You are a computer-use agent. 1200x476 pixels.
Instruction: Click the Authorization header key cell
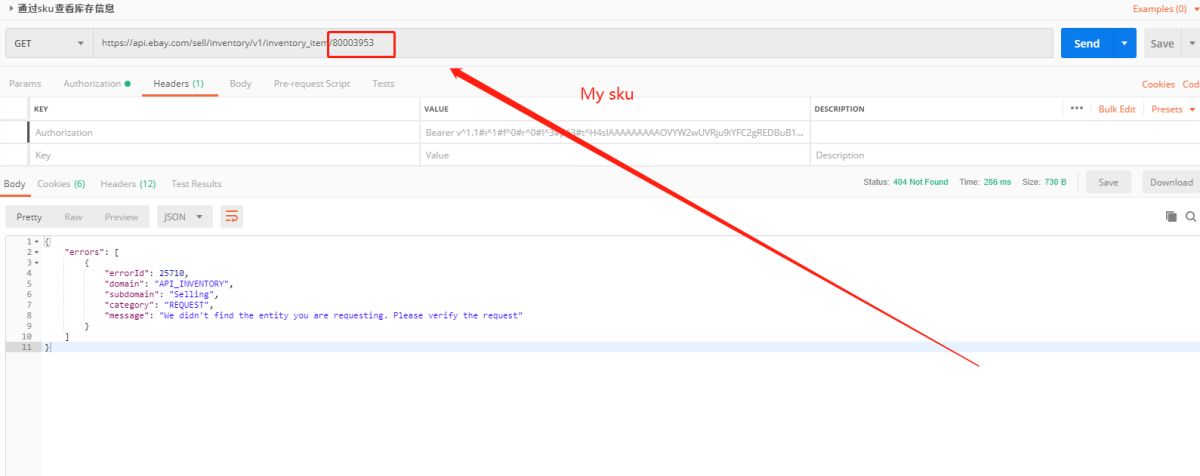(224, 132)
